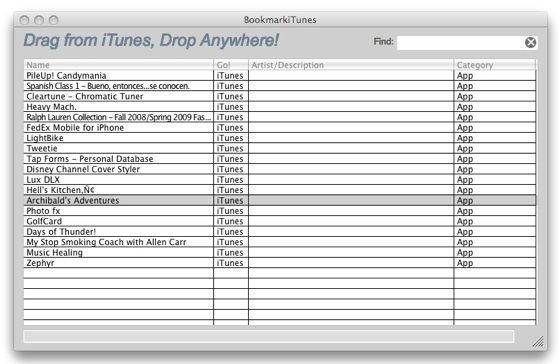Select Archibald's Adventures highlighted row
Viewport: 560px width, 364px height.
coord(280,200)
